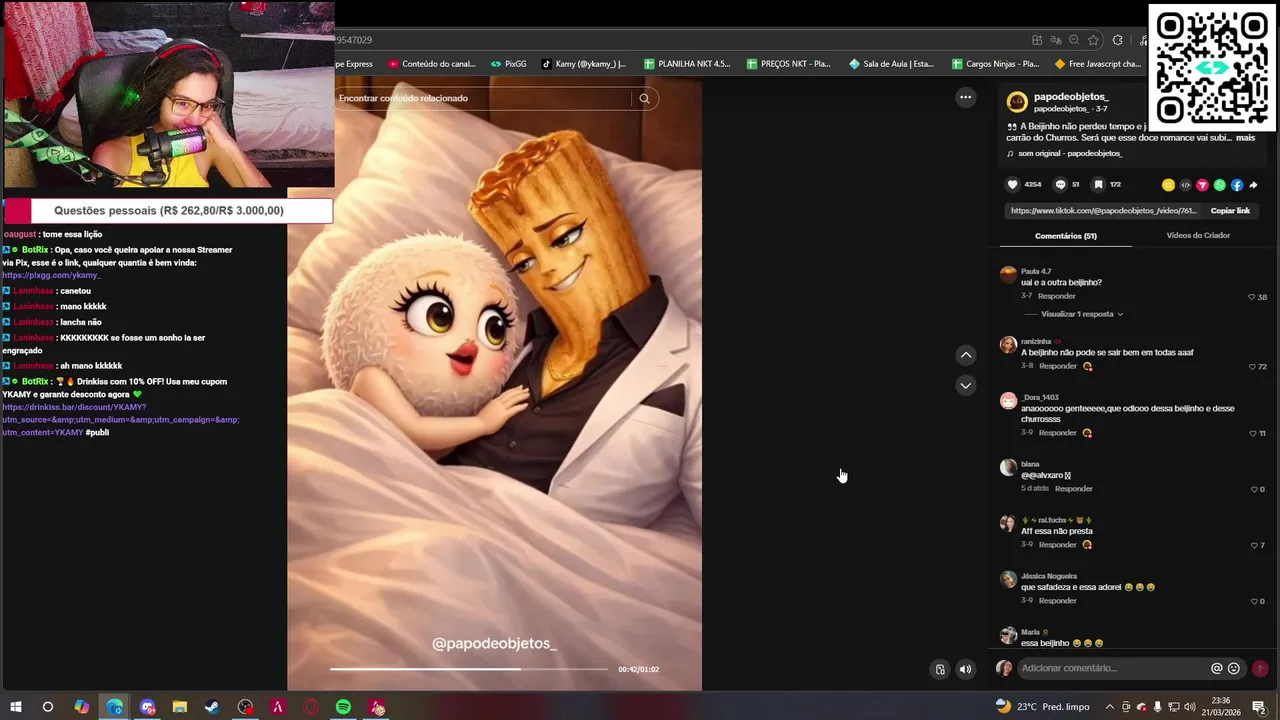This screenshot has width=1280, height=720.
Task: Open comments via speech bubble icon
Action: click(1060, 185)
